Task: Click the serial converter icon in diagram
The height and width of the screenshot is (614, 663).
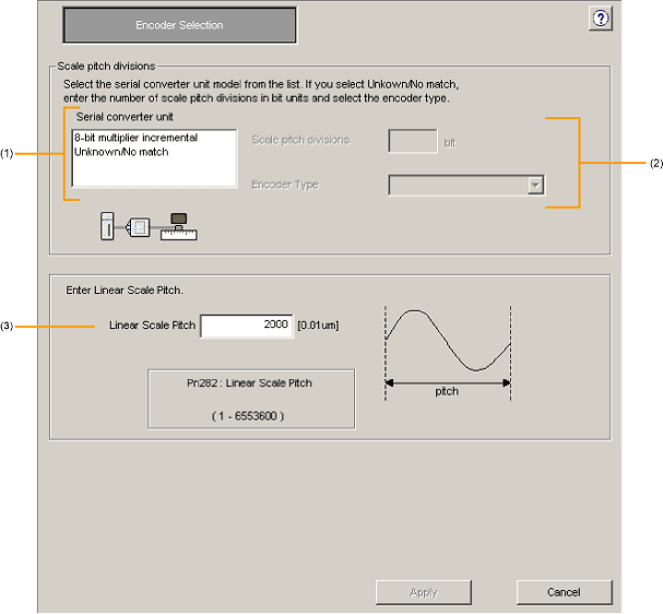Action: [x=140, y=227]
